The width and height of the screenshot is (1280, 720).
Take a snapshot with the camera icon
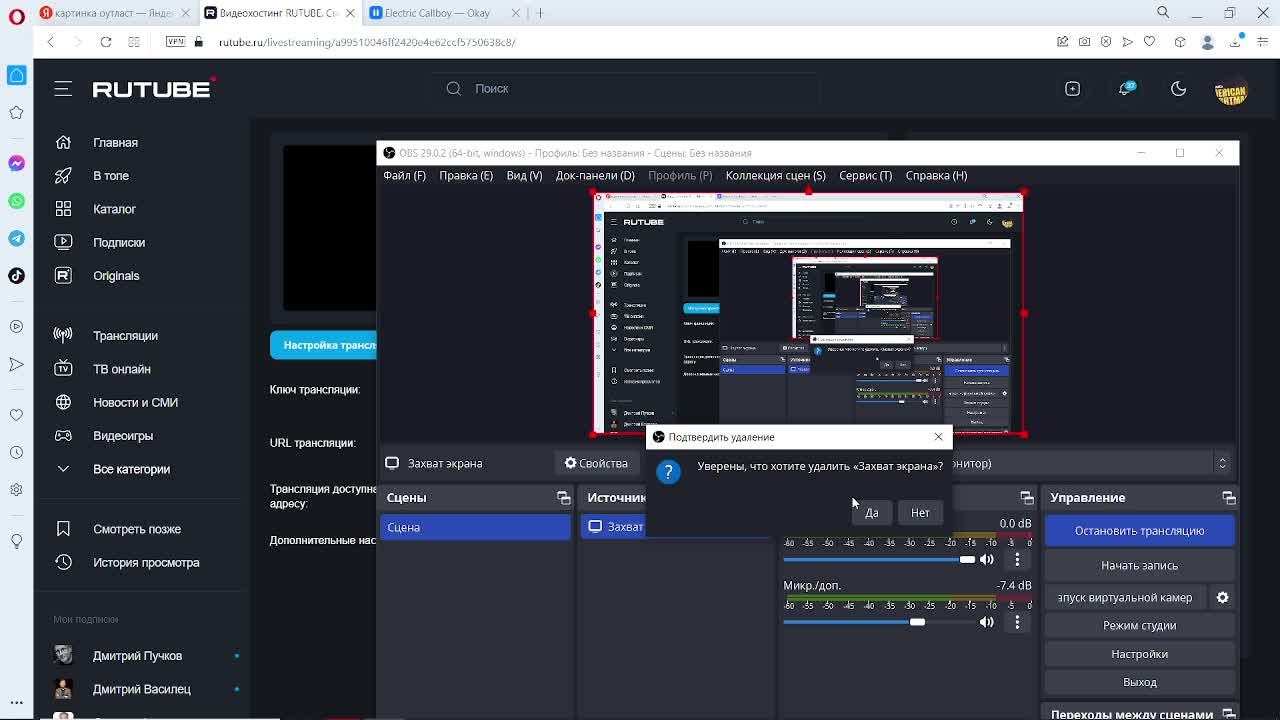(1085, 42)
